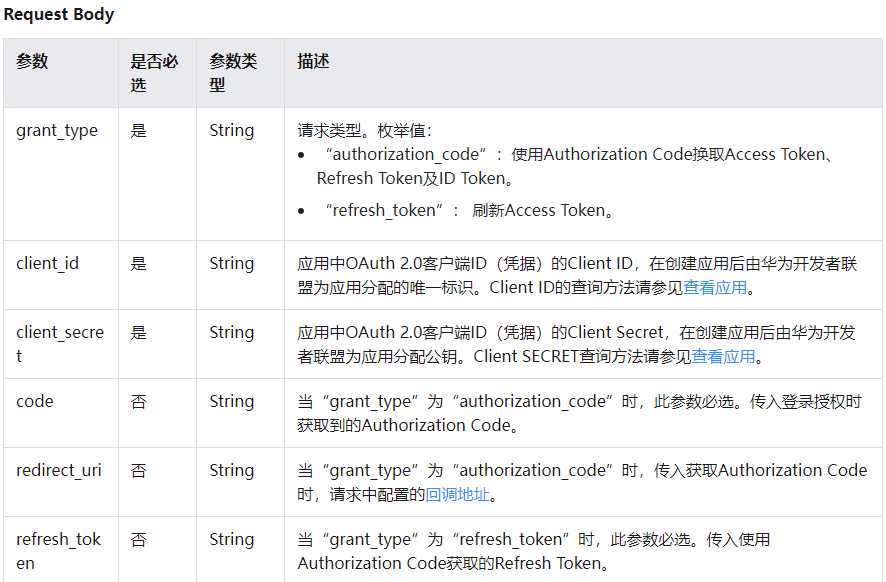Click the Refresh Token及ID Token line
This screenshot has width=886, height=582.
(x=415, y=179)
